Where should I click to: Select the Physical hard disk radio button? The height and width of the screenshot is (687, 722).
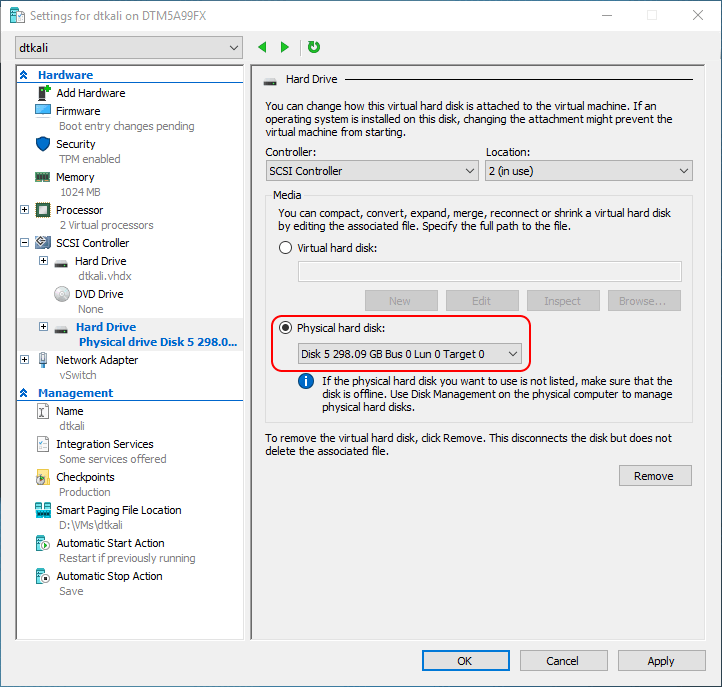coord(285,328)
